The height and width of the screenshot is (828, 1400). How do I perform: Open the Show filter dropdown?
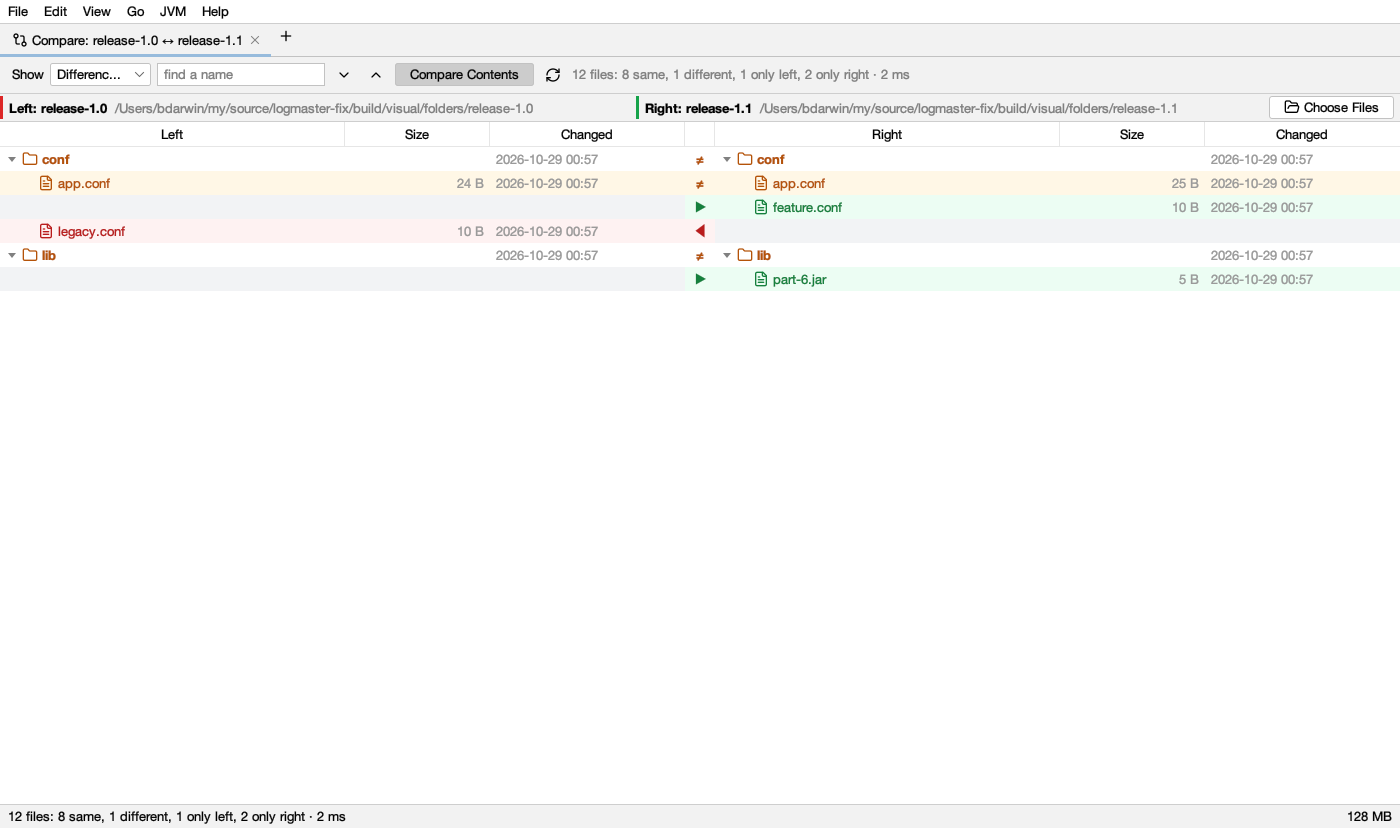click(100, 74)
